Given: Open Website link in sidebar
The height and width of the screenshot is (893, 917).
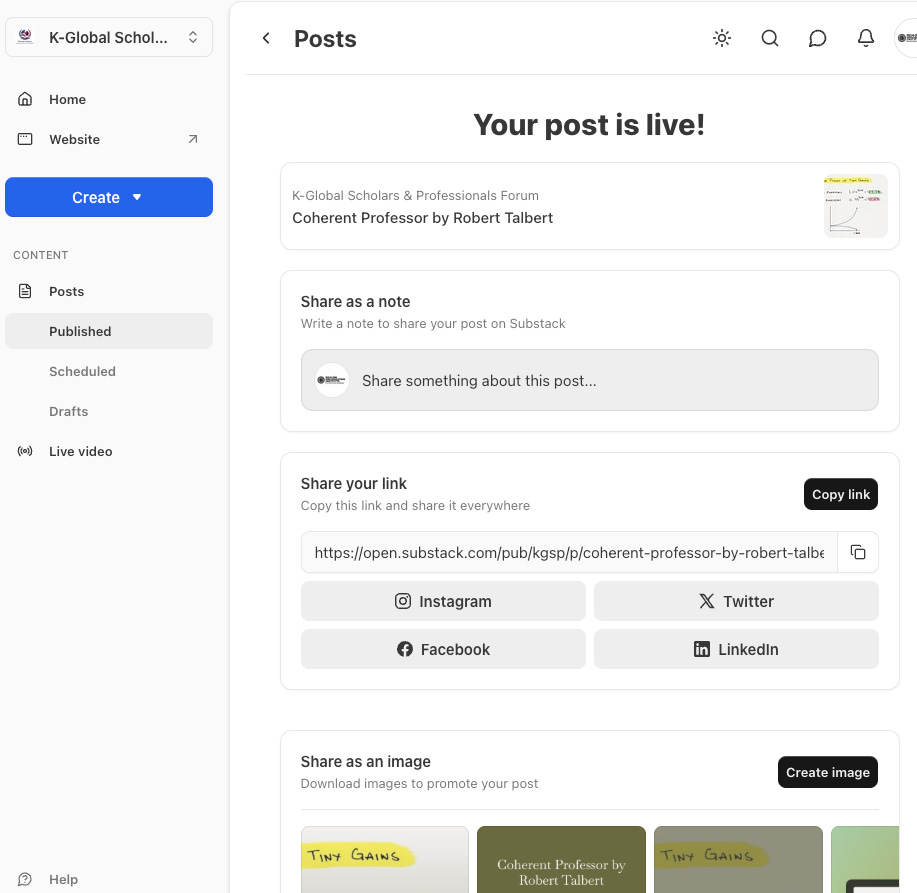Looking at the screenshot, I should coord(109,139).
